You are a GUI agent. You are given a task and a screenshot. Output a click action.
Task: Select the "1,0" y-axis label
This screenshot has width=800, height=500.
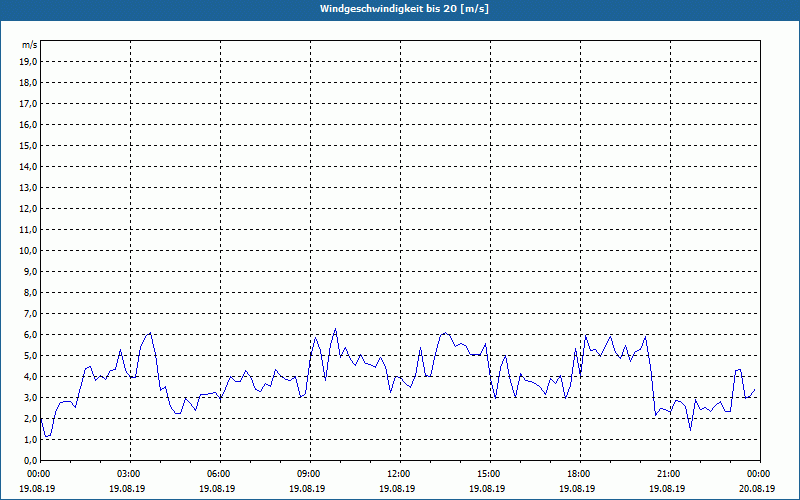30,439
